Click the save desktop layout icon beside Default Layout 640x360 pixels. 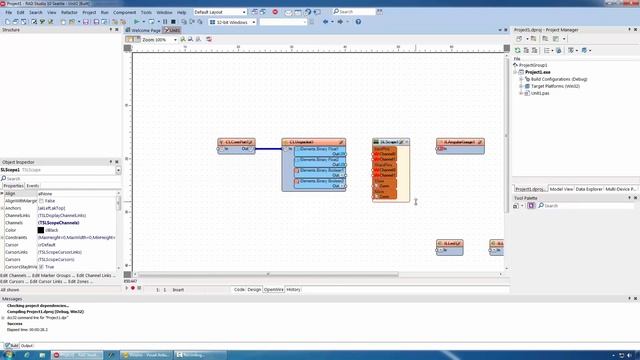point(254,12)
